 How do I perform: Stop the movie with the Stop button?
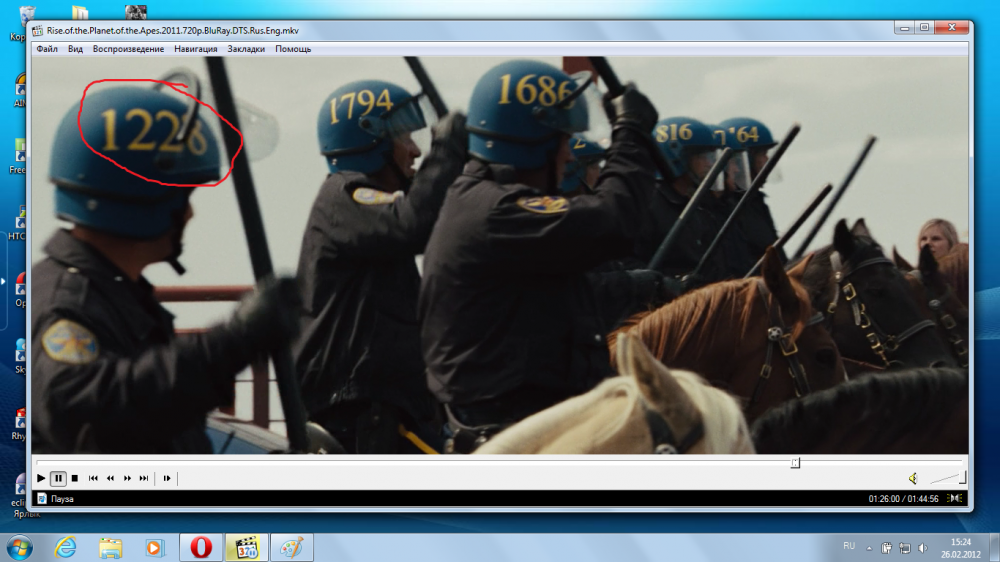[75, 478]
